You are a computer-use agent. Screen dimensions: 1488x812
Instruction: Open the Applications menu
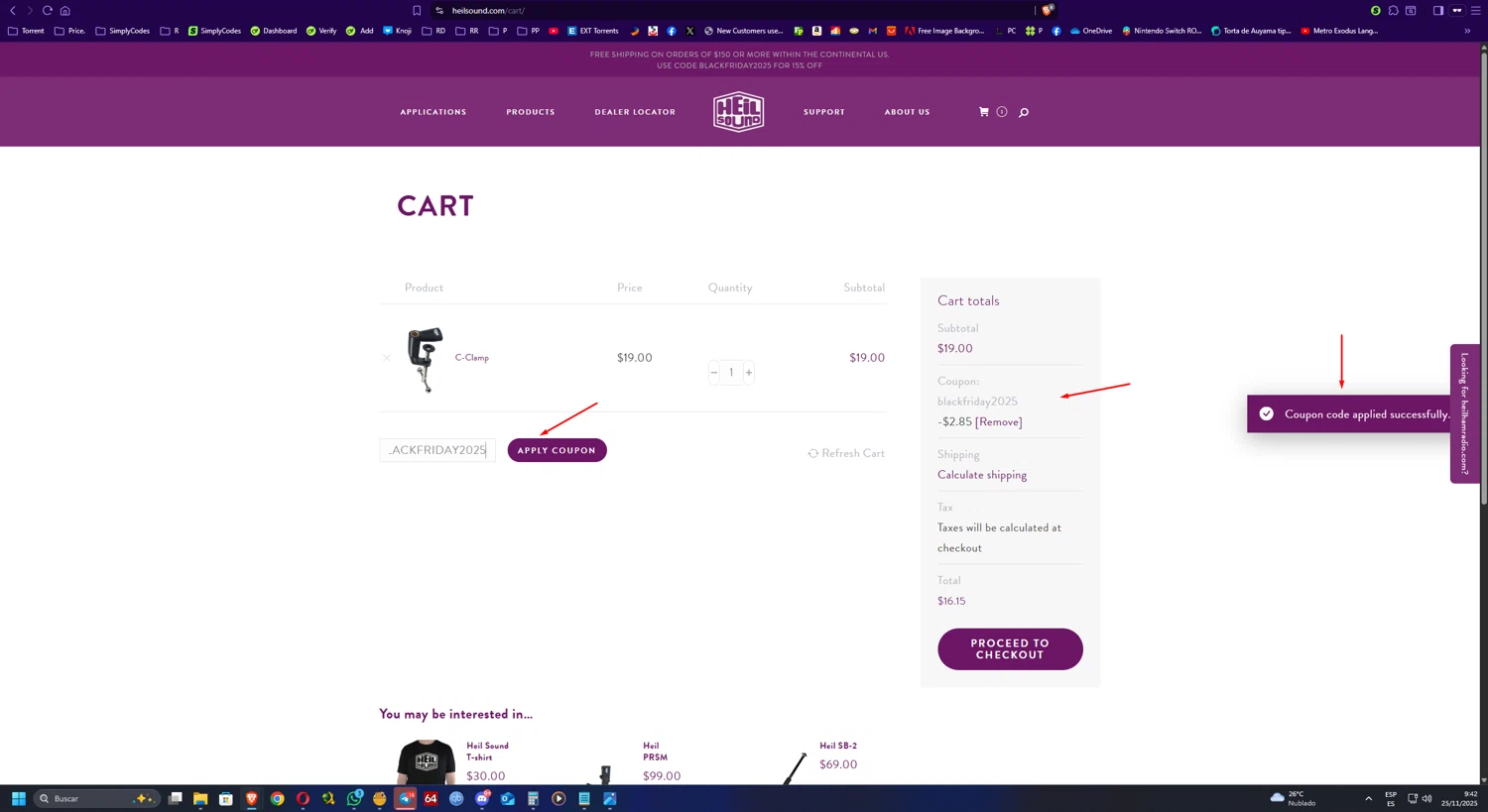click(434, 112)
